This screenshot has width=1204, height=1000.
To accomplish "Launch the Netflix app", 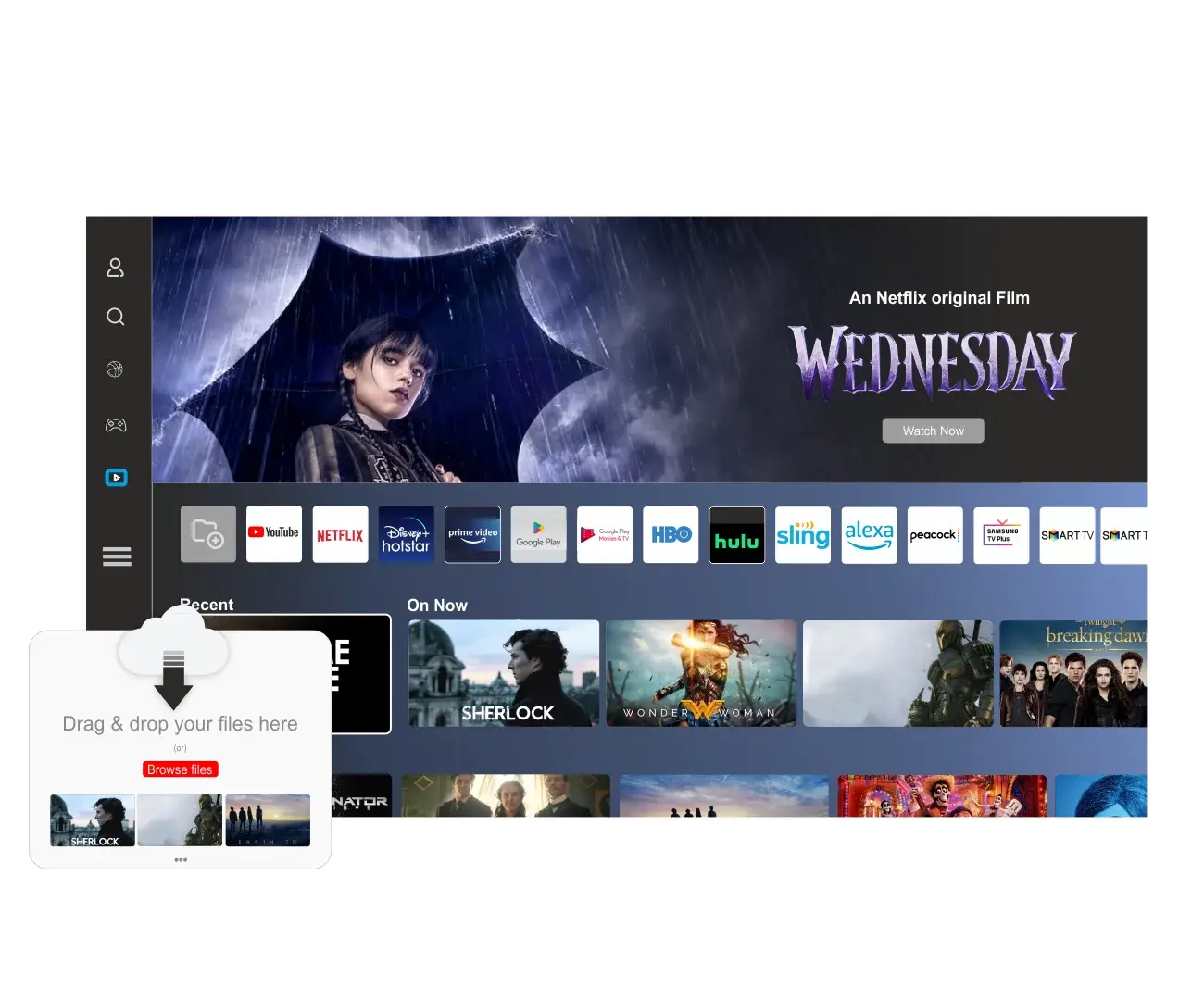I will tap(340, 534).
